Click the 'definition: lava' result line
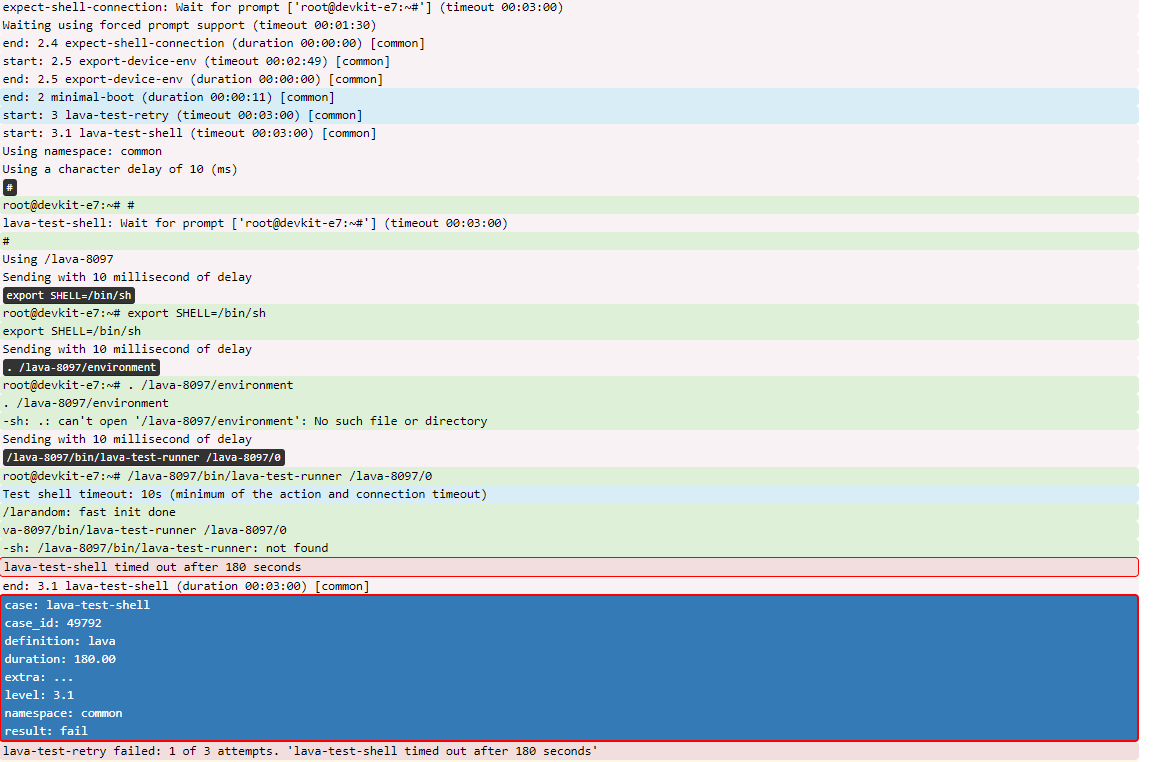1154x762 pixels. [570, 641]
